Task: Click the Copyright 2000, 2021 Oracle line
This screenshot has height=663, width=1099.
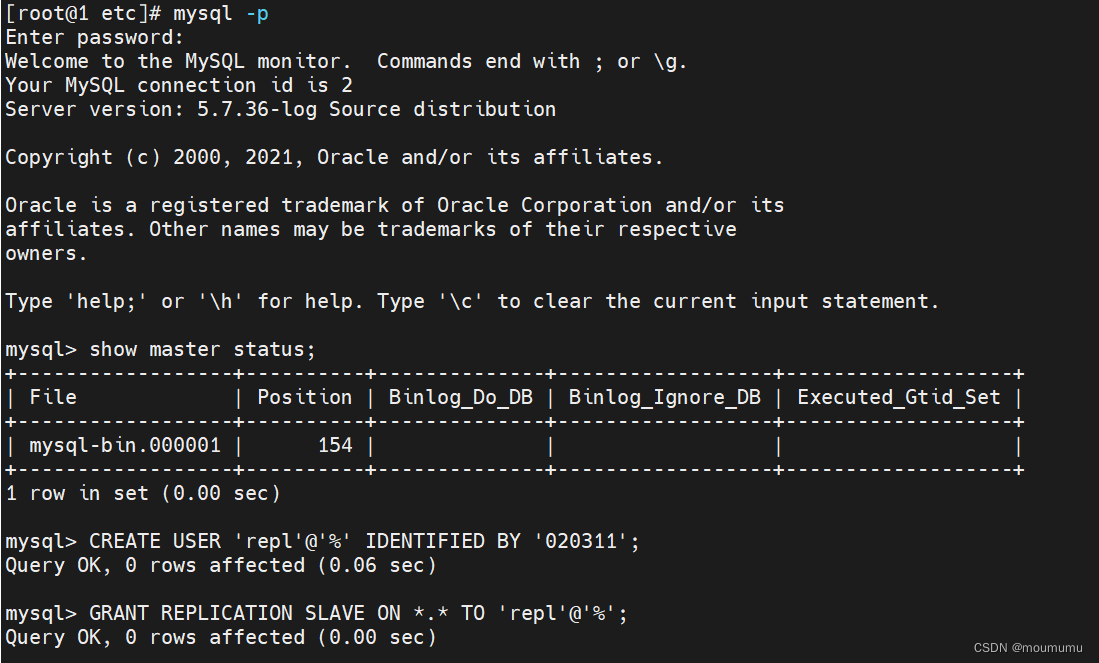Action: (x=334, y=157)
